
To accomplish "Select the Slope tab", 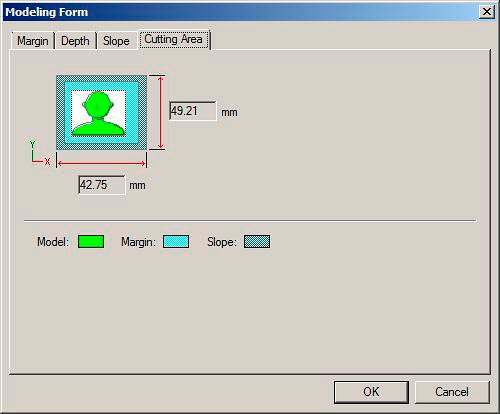I will (116, 41).
